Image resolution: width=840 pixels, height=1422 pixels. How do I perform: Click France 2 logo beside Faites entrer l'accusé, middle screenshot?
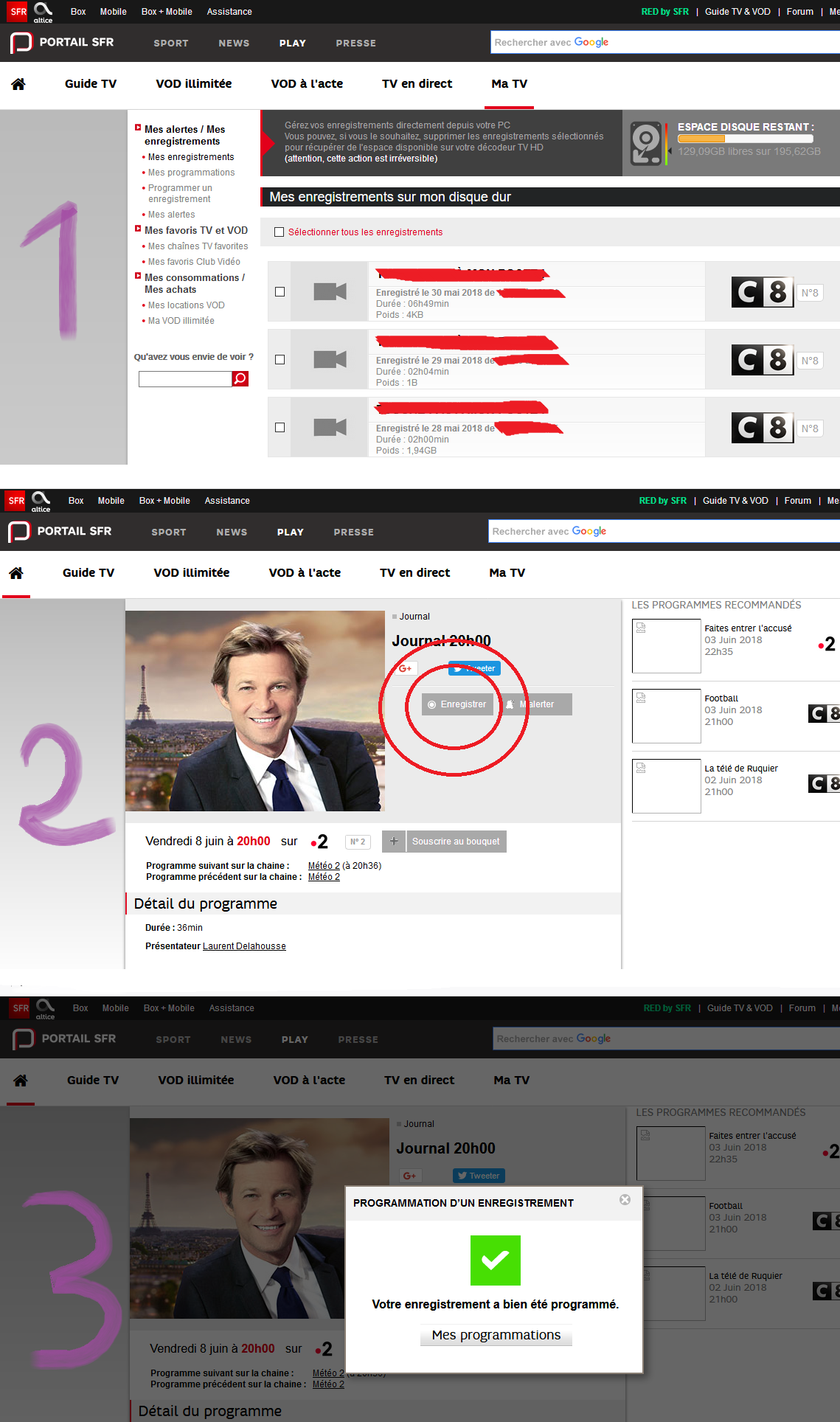[827, 644]
